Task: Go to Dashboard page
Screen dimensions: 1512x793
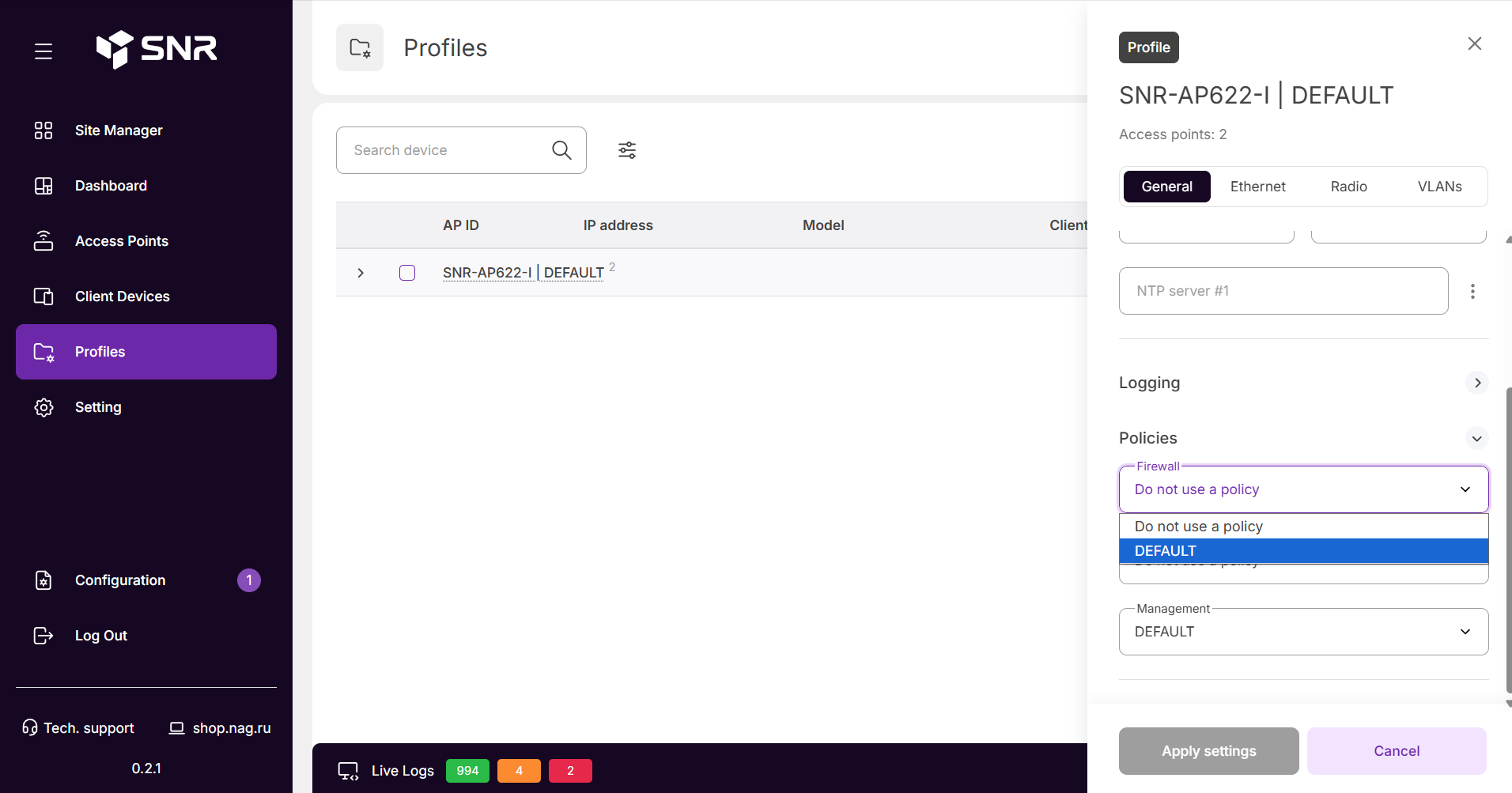Action: click(x=146, y=186)
